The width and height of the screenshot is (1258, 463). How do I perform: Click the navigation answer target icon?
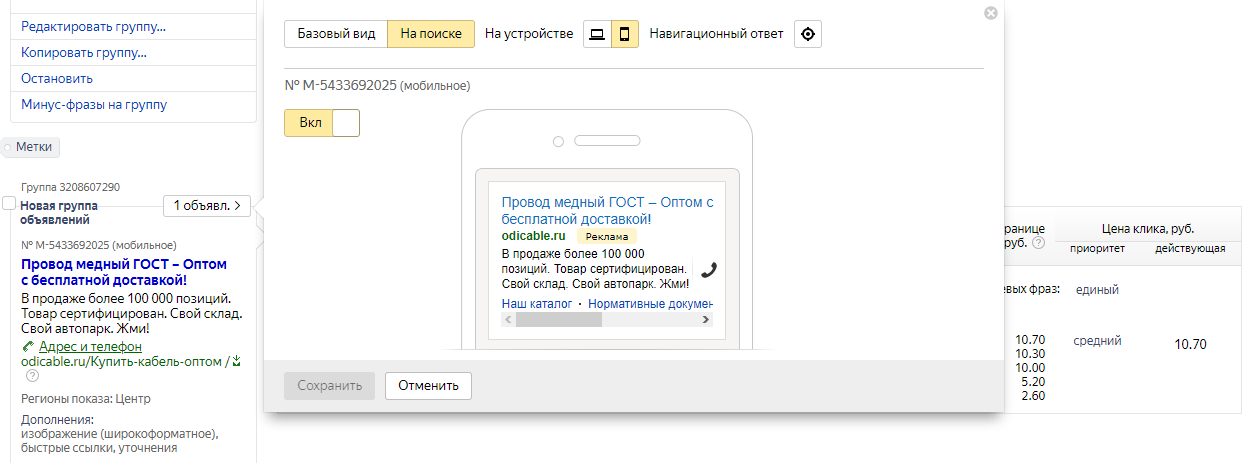(808, 34)
